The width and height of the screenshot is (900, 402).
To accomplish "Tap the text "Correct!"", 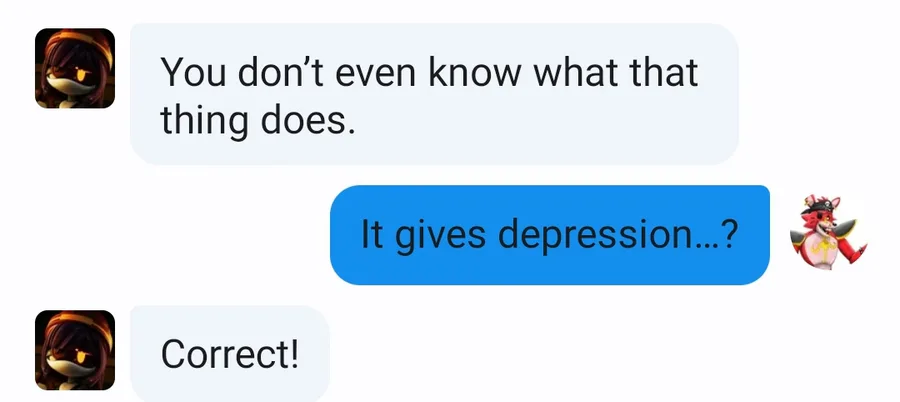I will [230, 354].
